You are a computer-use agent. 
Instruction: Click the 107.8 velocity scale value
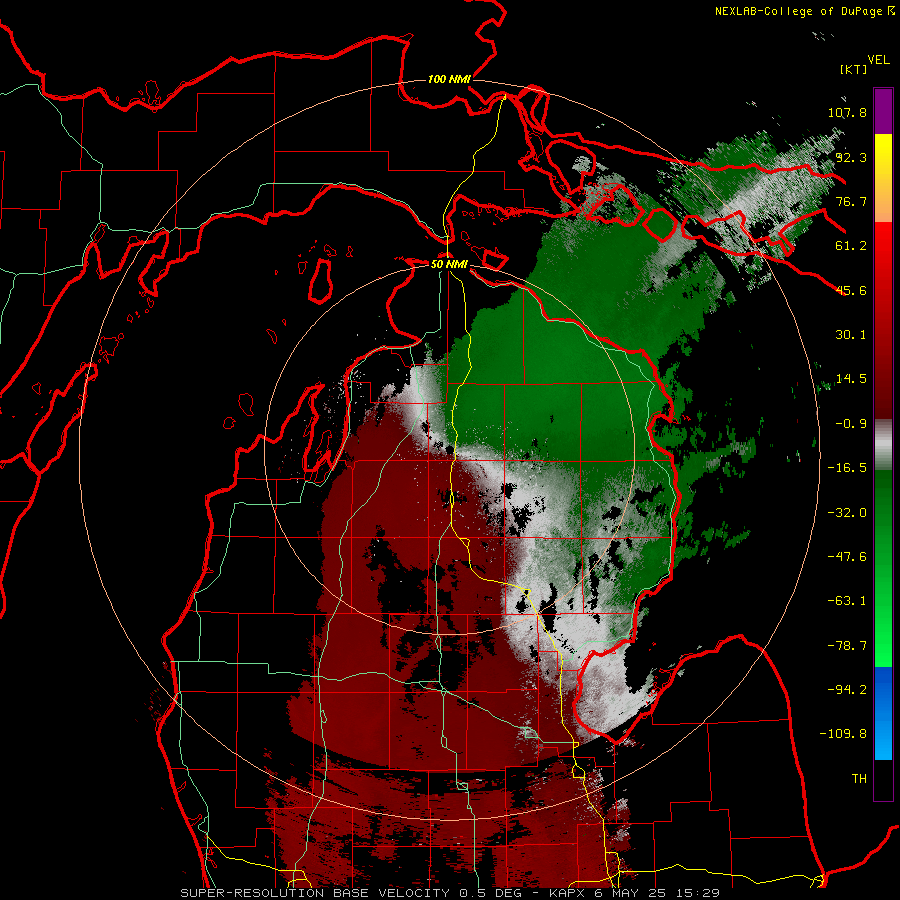847,112
